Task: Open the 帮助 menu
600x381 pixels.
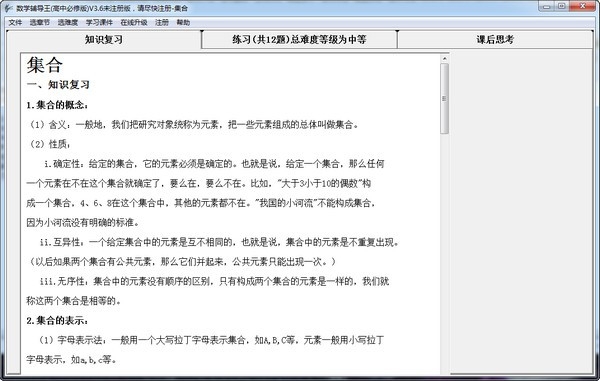Action: point(183,23)
